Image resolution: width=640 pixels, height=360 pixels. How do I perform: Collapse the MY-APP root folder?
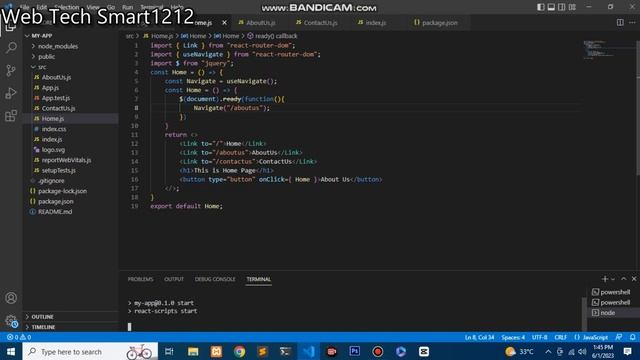[x=70, y=36]
